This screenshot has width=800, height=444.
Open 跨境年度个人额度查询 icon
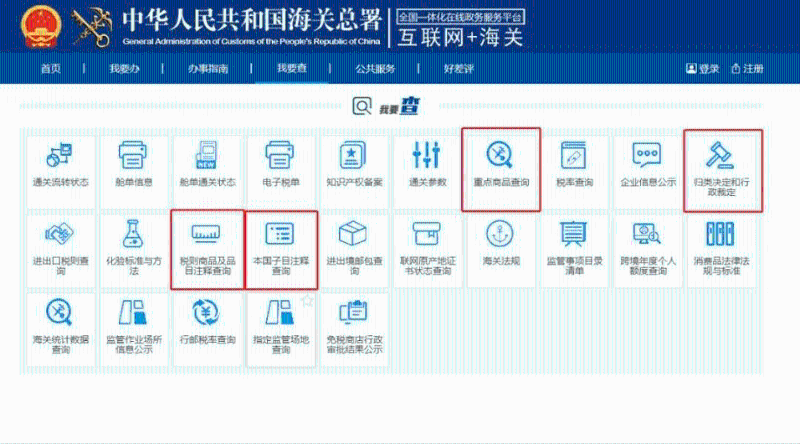(646, 234)
